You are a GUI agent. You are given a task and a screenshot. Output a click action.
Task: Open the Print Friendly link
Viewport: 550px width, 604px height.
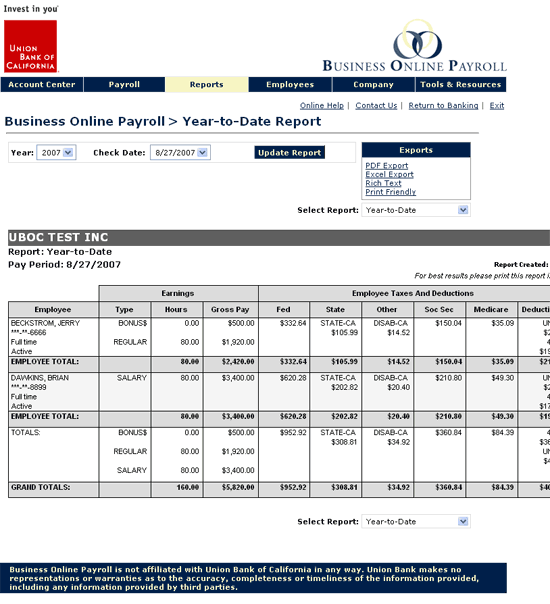391,192
